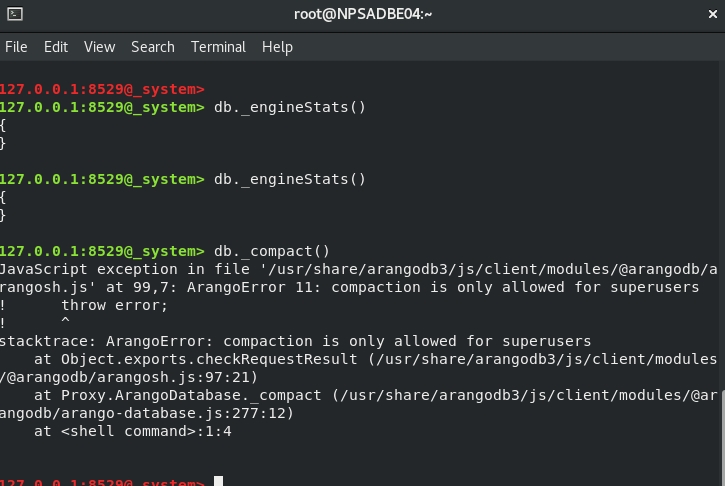The image size is (725, 486).
Task: Click the window title root@NPSADBE04:~
Action: (x=363, y=14)
